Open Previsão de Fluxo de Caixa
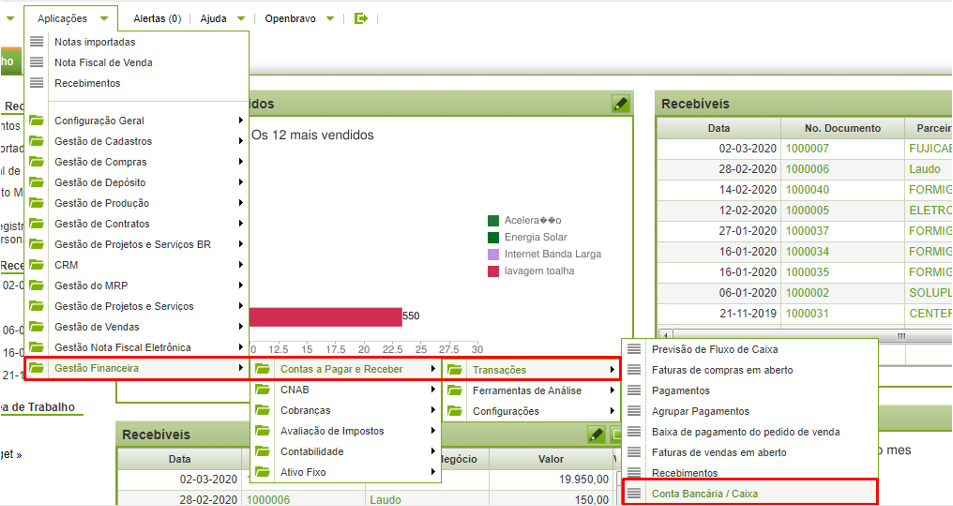Screen dimensions: 953x506 714,349
